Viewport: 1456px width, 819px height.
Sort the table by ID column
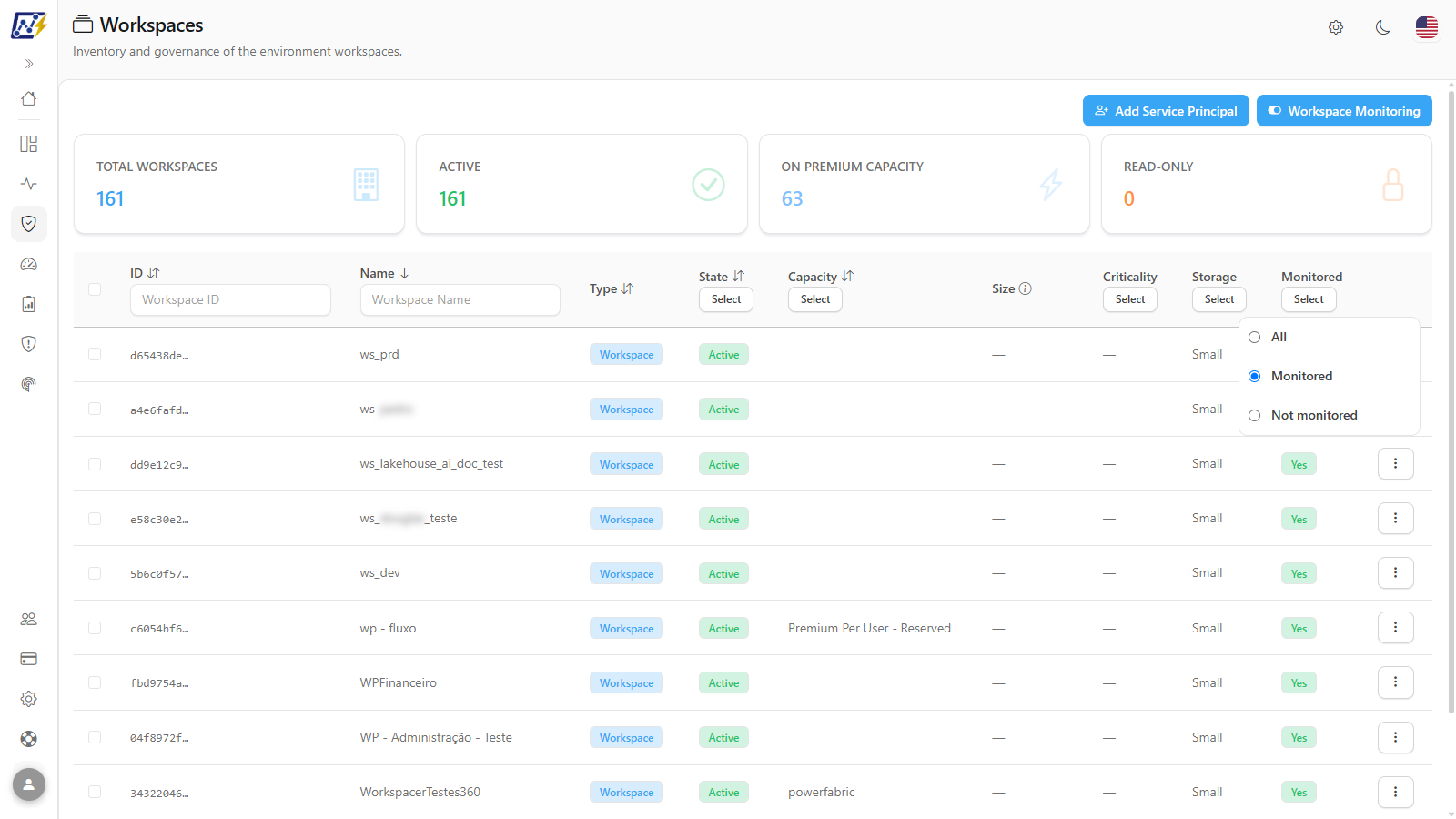click(x=154, y=273)
